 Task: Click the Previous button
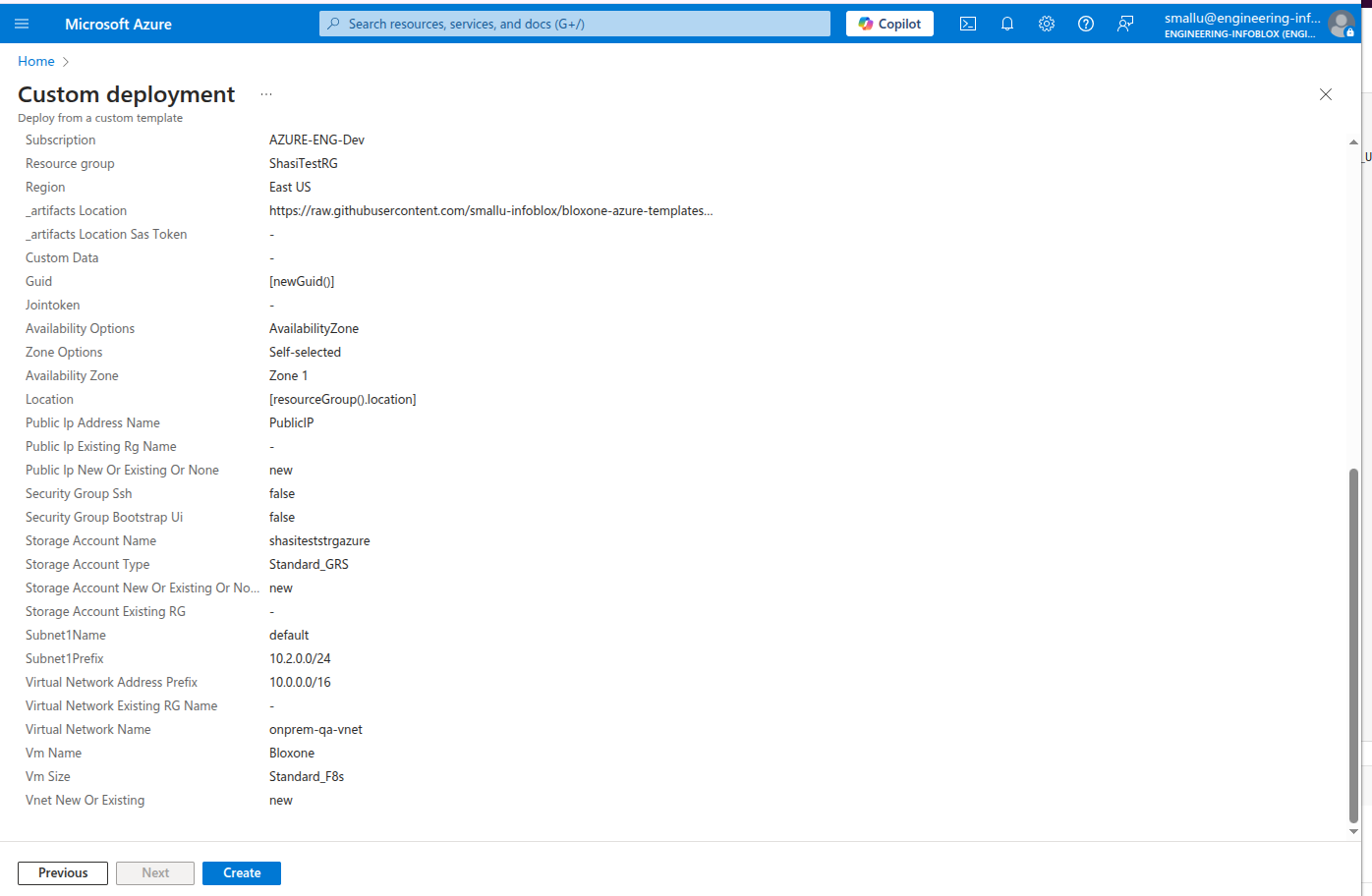63,872
